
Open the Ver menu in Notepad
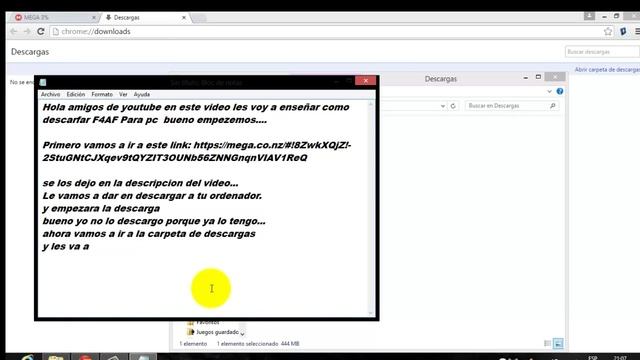click(x=123, y=94)
